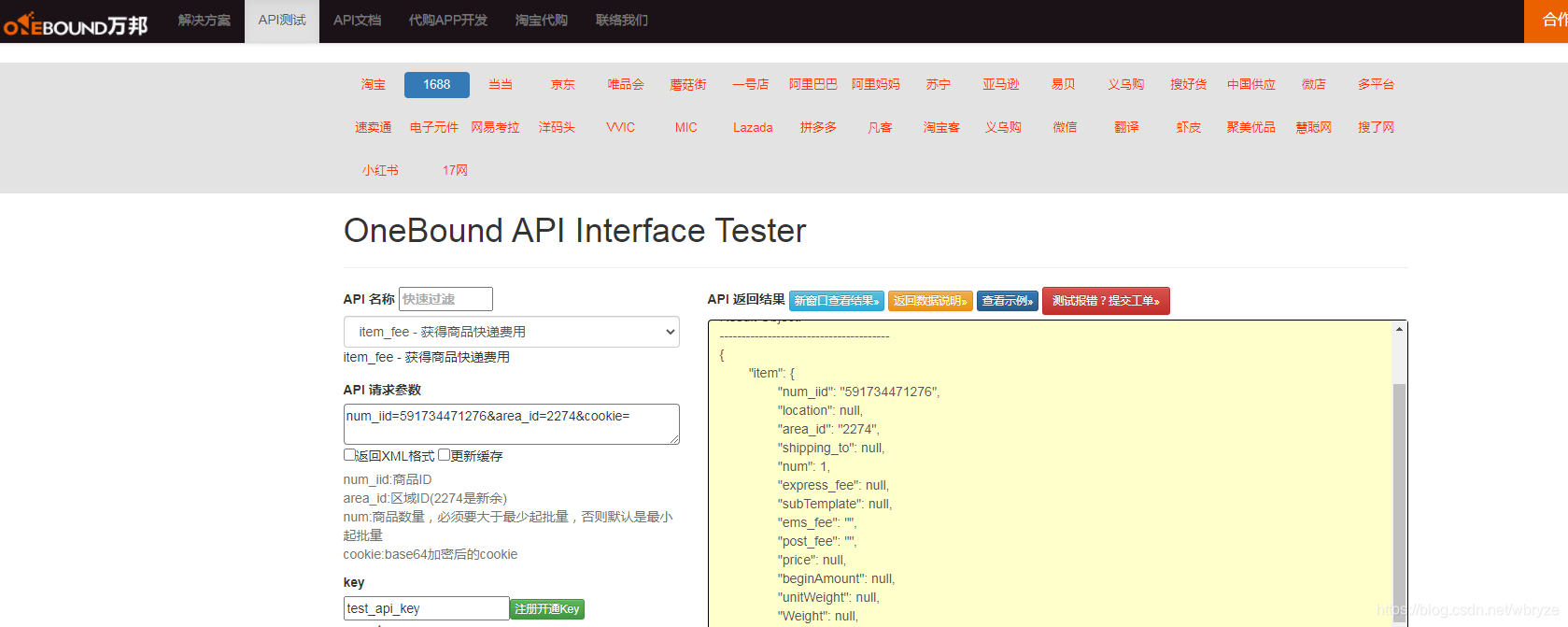Select the 慧聪网 platform link

1314,127
